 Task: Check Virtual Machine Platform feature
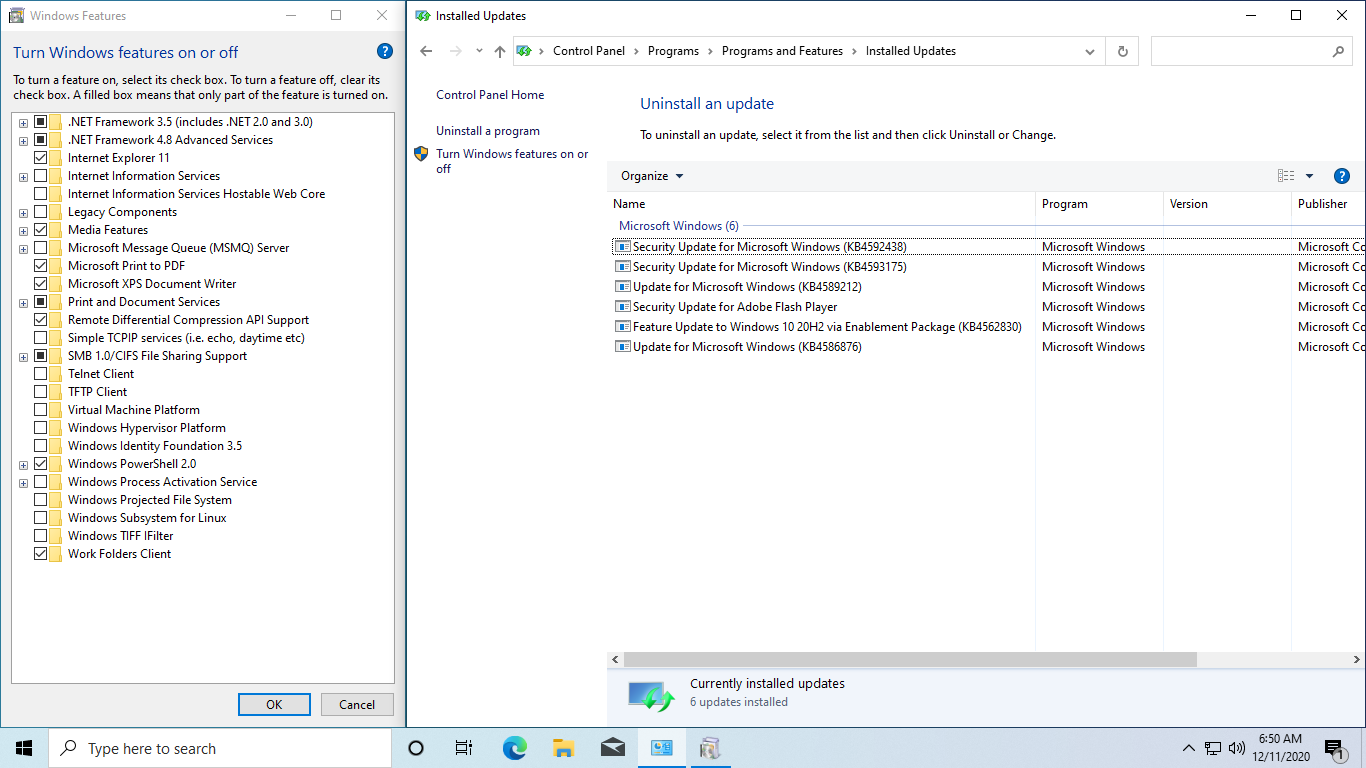[x=41, y=410]
